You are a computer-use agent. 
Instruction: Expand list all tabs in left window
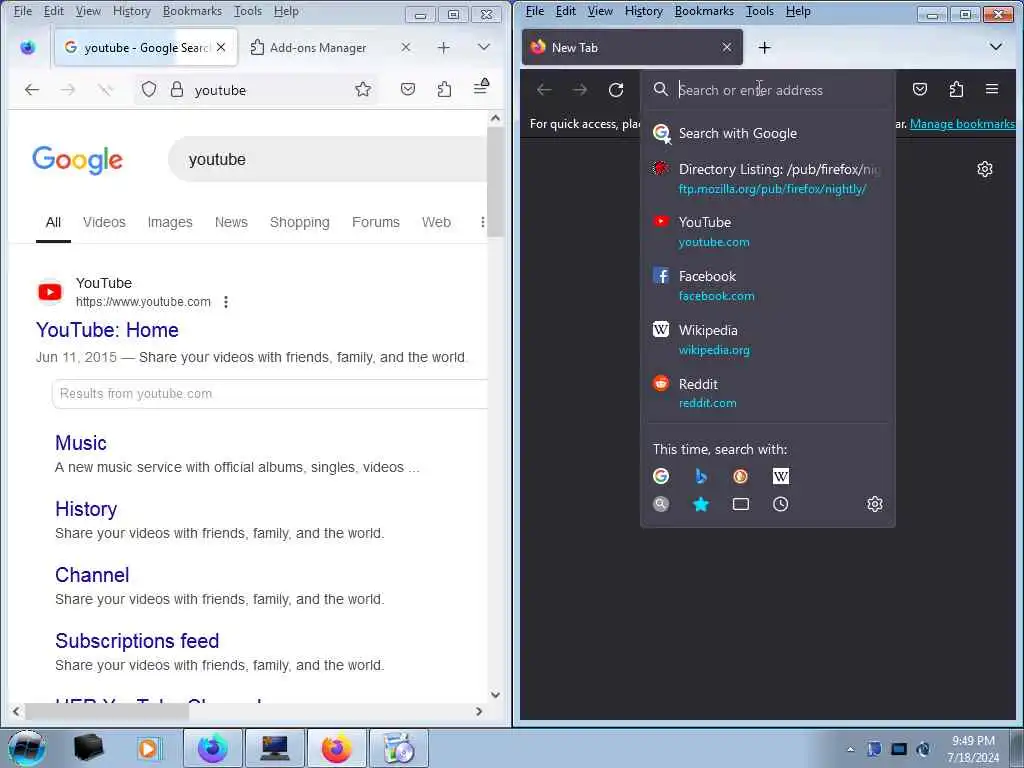pyautogui.click(x=483, y=48)
